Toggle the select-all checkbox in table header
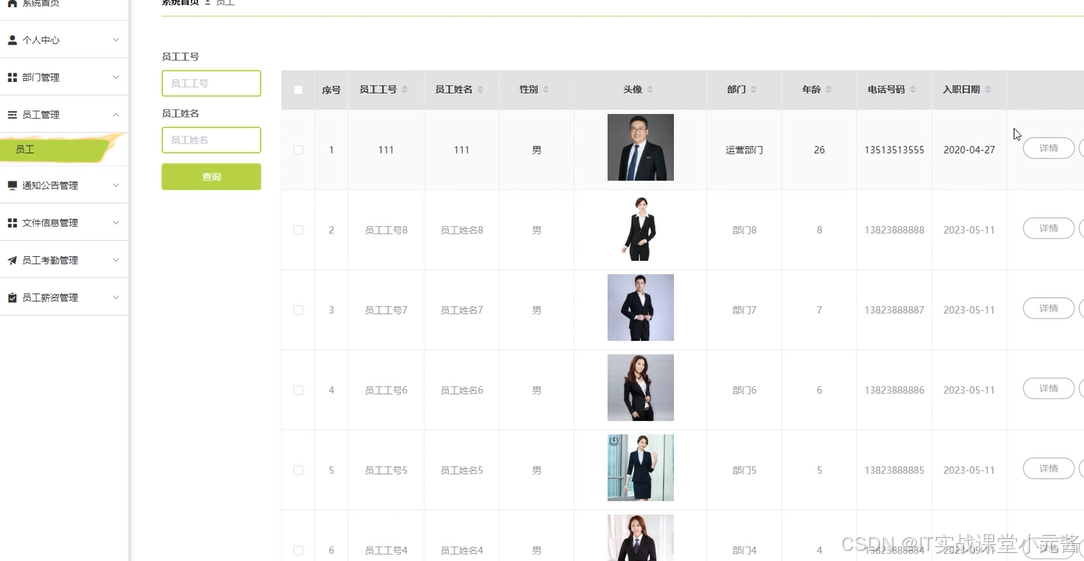Screen dimensions: 1084x561 pyautogui.click(x=298, y=90)
